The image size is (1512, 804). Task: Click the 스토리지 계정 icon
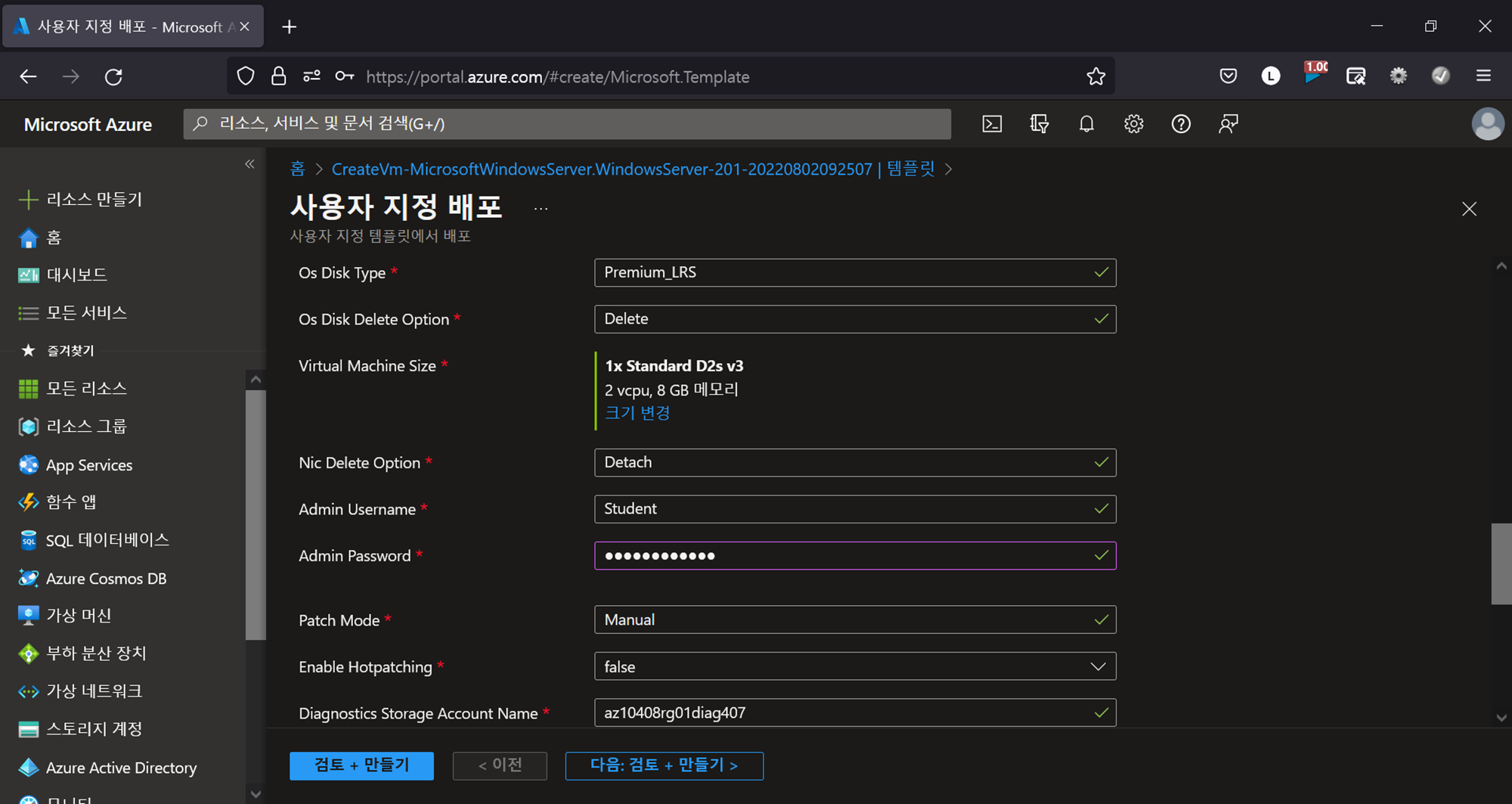[28, 729]
